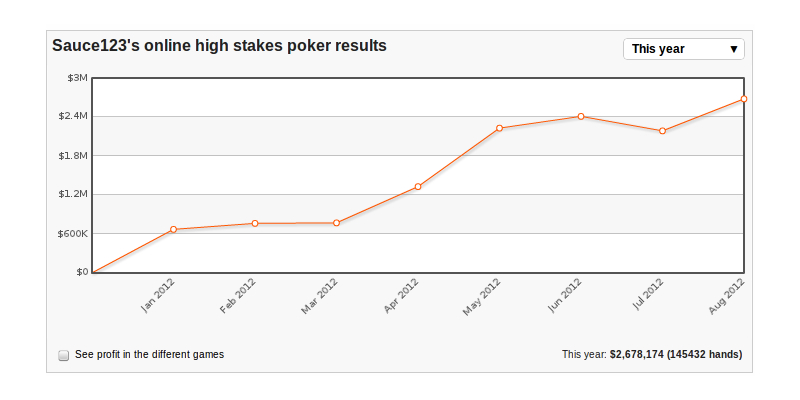
Task: Click the '$1.8M' y-axis label
Action: click(x=73, y=155)
